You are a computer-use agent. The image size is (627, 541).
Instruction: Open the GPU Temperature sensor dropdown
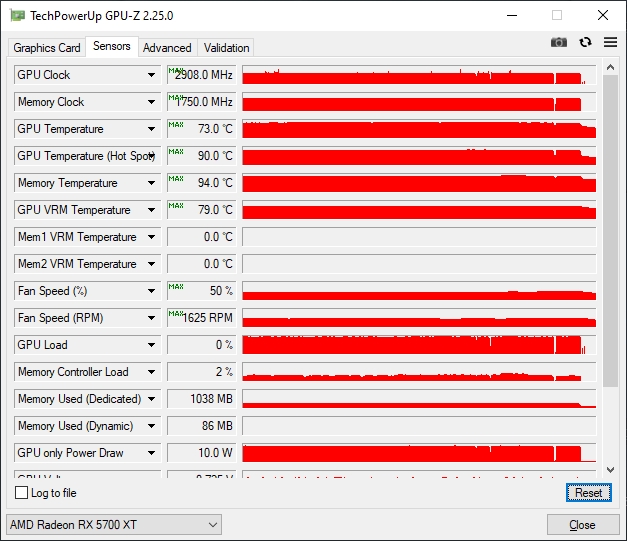(151, 129)
